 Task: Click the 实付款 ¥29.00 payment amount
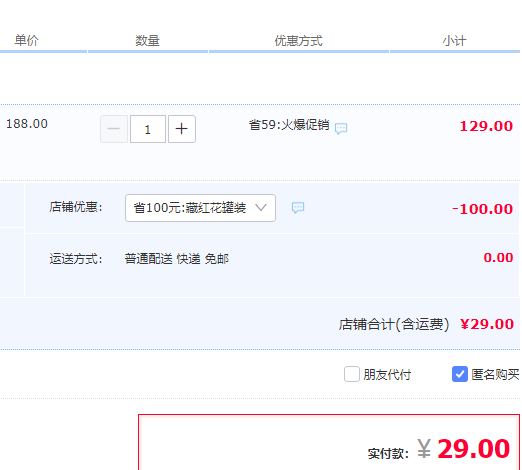click(463, 449)
